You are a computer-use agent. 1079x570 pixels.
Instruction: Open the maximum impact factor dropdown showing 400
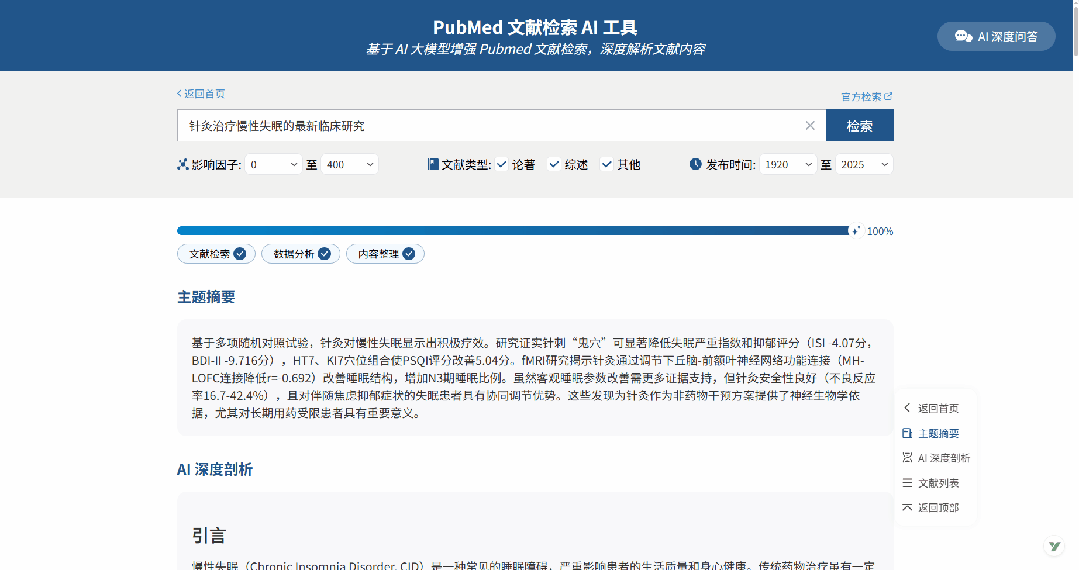click(350, 165)
